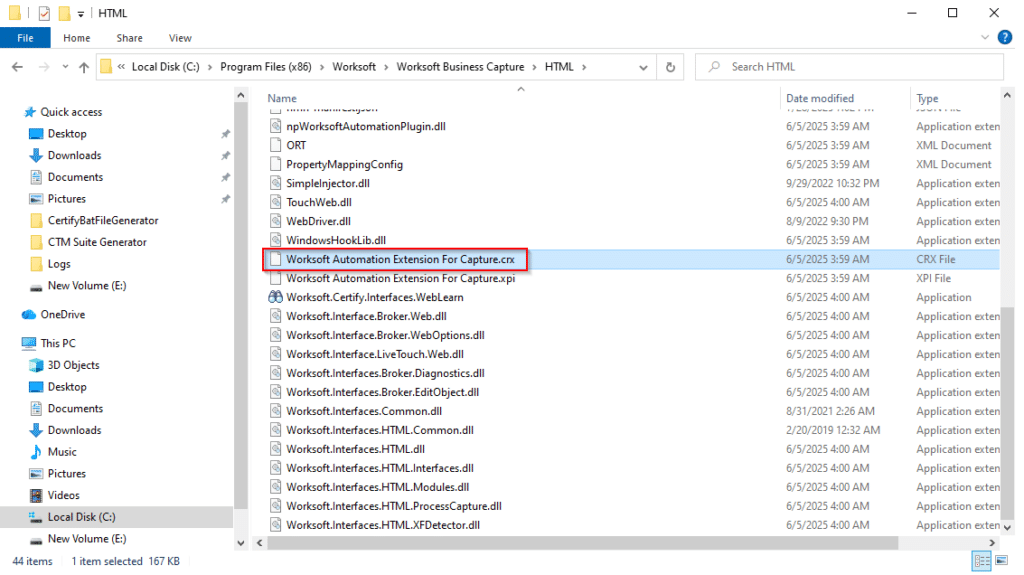
Task: Open pinned Desktop under Quick access
Action: (x=67, y=133)
